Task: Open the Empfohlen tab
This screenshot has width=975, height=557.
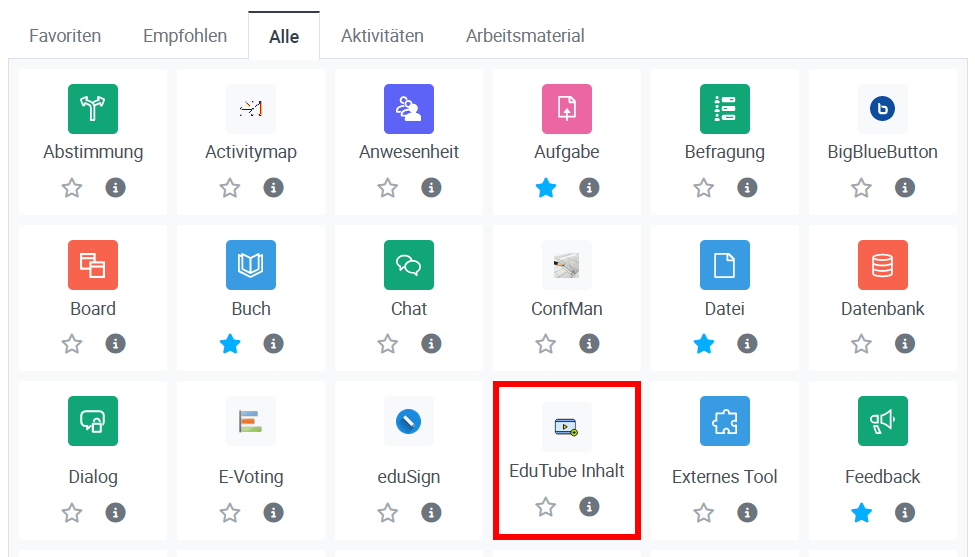Action: 185,35
